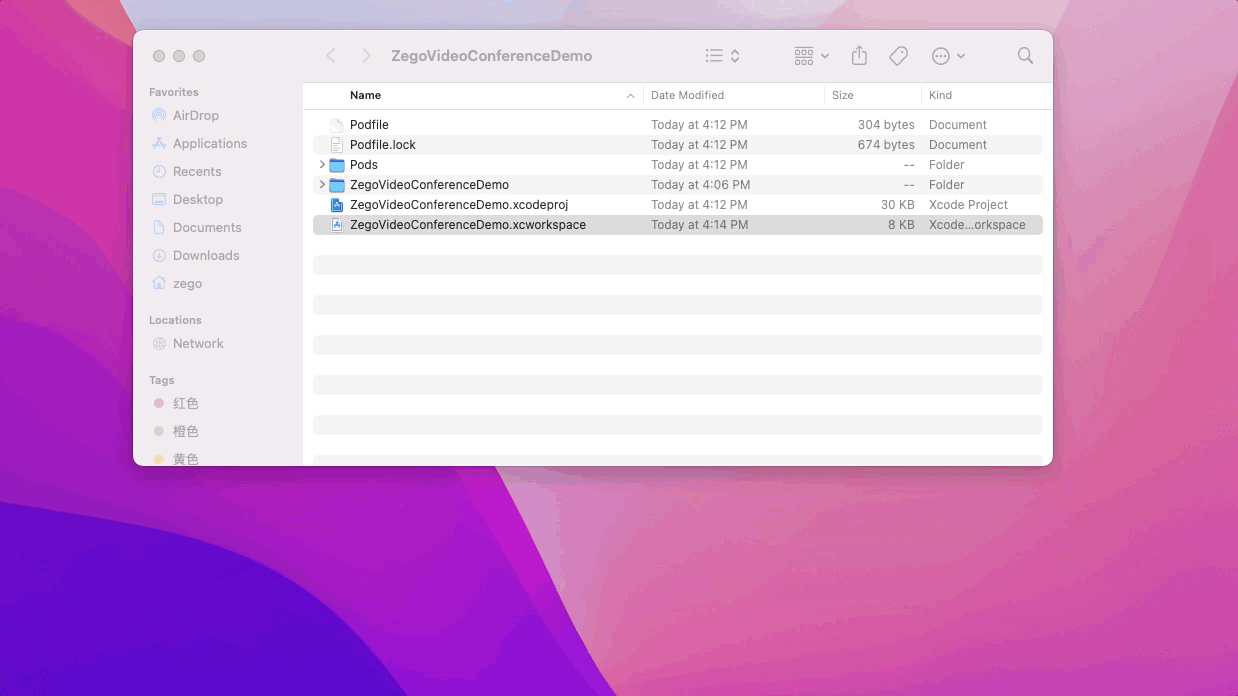The width and height of the screenshot is (1238, 696).
Task: Click the window title ZegoVideoConferenceDemo
Action: tap(491, 56)
